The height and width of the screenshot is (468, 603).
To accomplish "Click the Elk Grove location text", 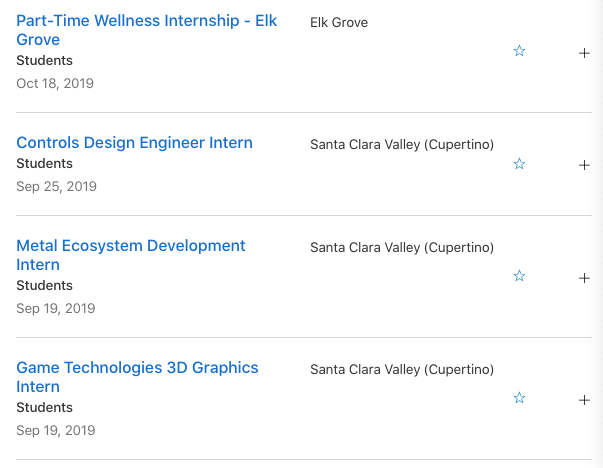I will (339, 22).
